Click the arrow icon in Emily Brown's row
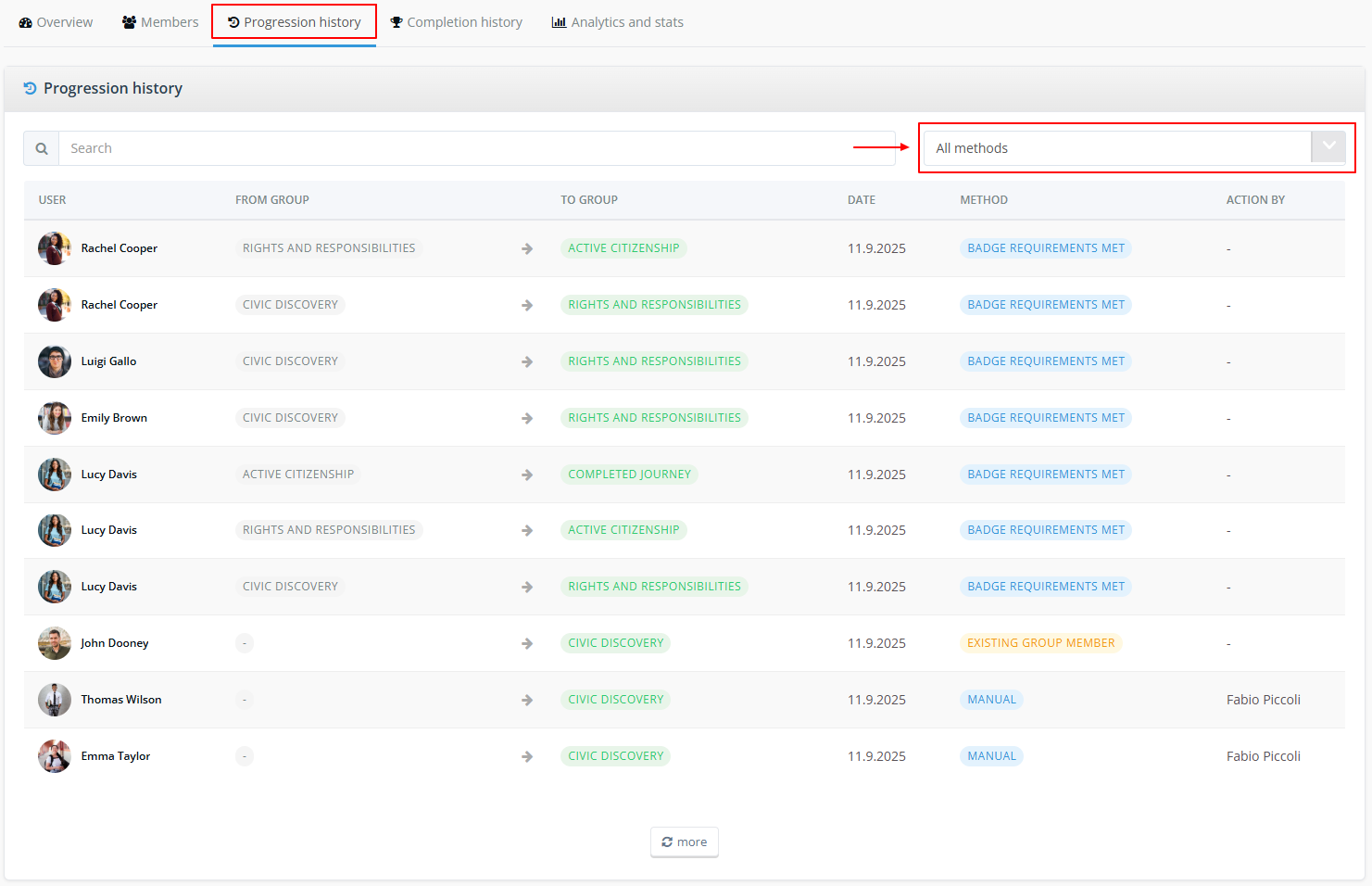The width and height of the screenshot is (1372, 886). 527,418
